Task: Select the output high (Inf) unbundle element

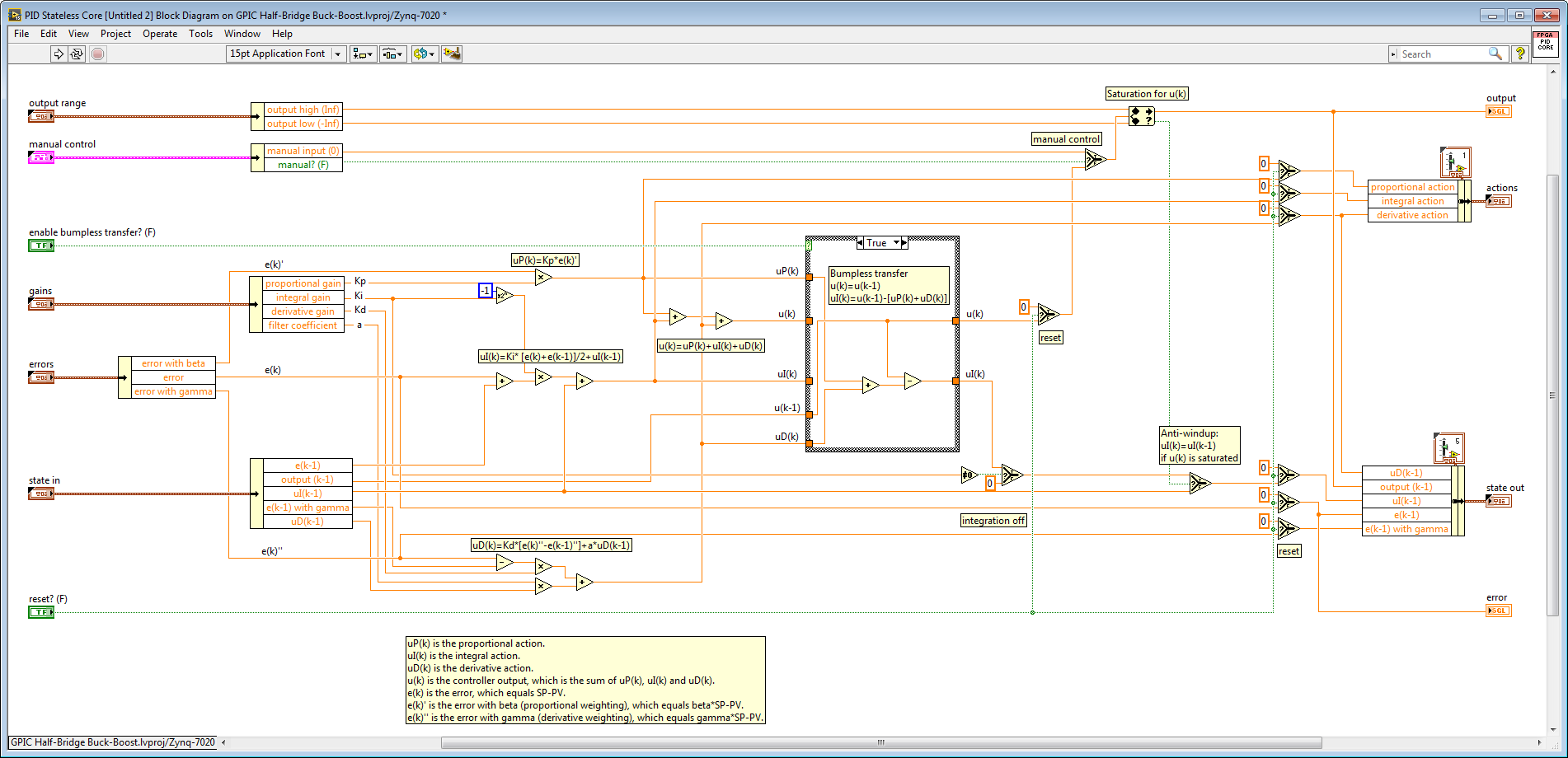Action: [303, 110]
